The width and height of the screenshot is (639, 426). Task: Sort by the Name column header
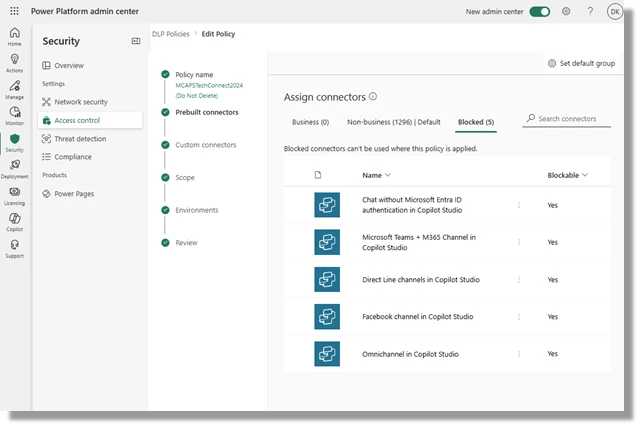[x=376, y=175]
